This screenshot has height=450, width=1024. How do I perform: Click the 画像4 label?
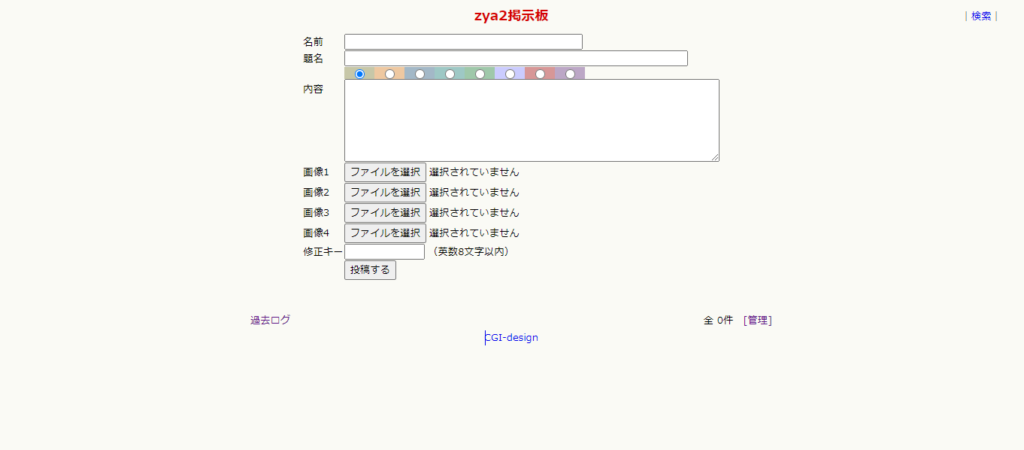(316, 233)
